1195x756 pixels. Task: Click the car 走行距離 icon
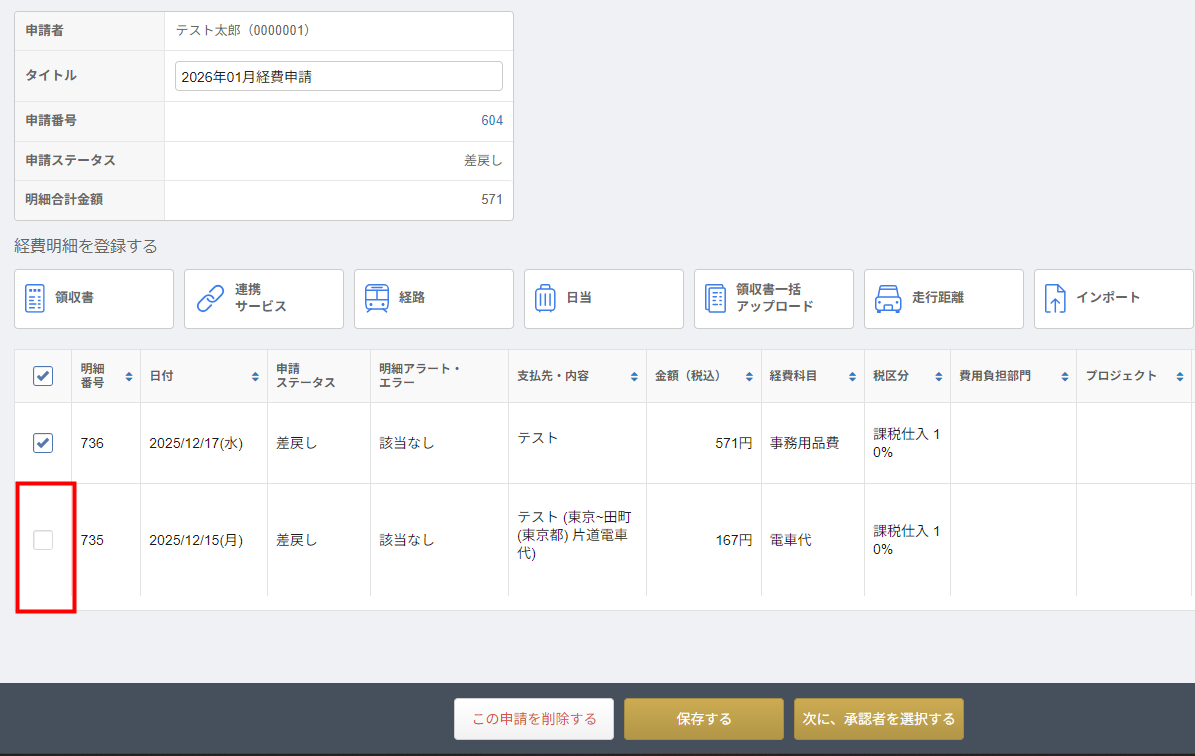click(888, 298)
